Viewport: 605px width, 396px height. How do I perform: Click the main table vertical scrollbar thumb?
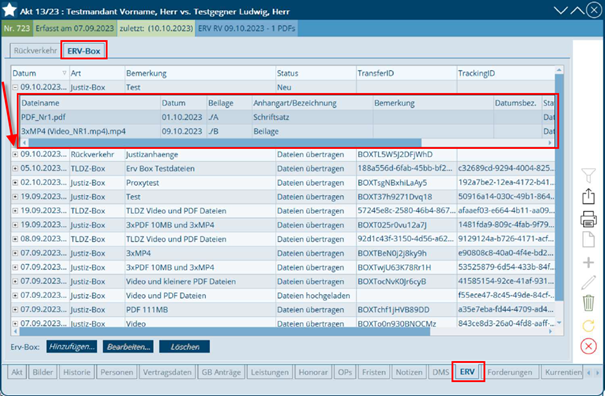click(559, 187)
